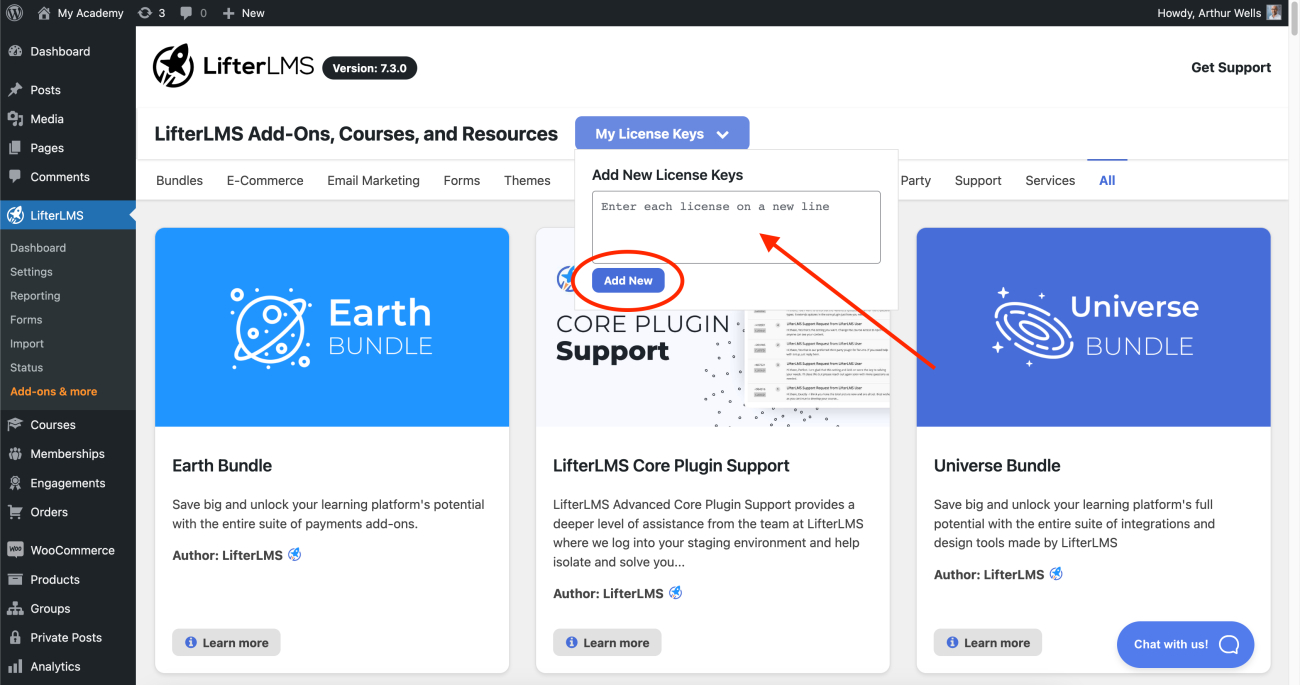Click the plus icon beside New
Viewport: 1300px width, 685px height.
coord(229,13)
